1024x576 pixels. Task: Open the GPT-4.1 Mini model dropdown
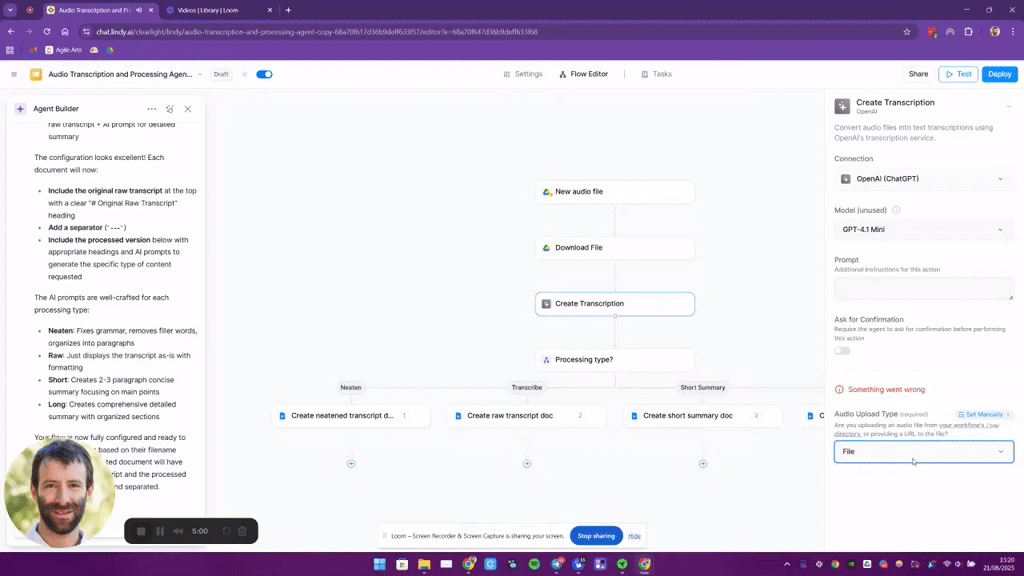[923, 229]
